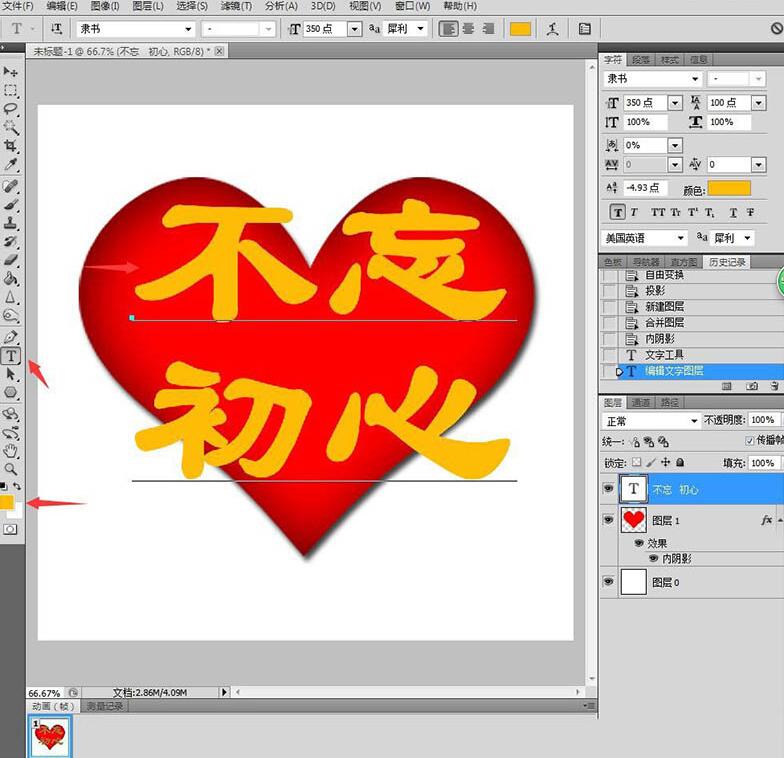This screenshot has height=758, width=784.
Task: Select the Spot Healing Brush tool
Action: click(10, 186)
